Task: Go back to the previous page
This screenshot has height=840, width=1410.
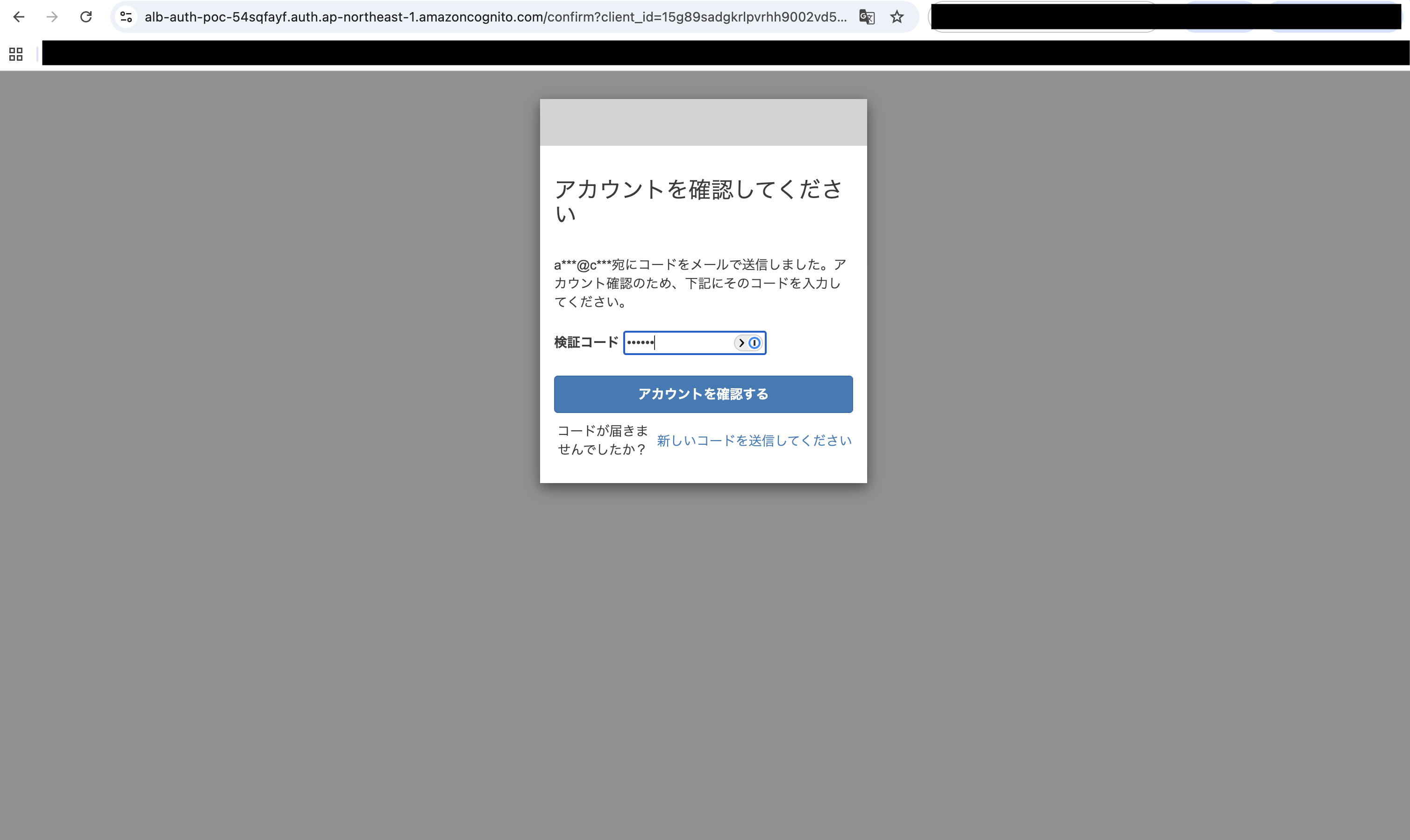Action: [x=19, y=17]
